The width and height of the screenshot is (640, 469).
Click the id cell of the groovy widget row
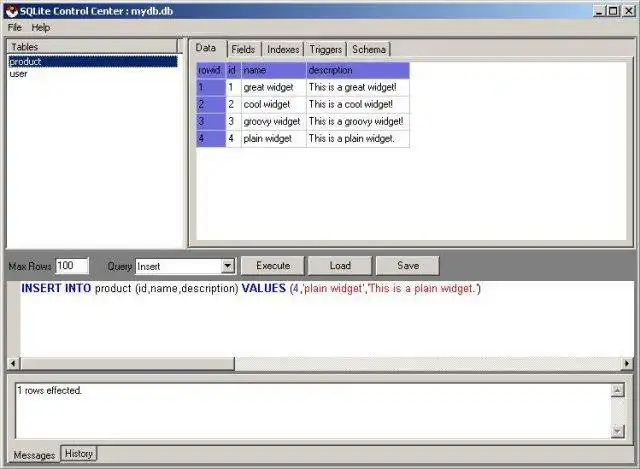click(233, 121)
